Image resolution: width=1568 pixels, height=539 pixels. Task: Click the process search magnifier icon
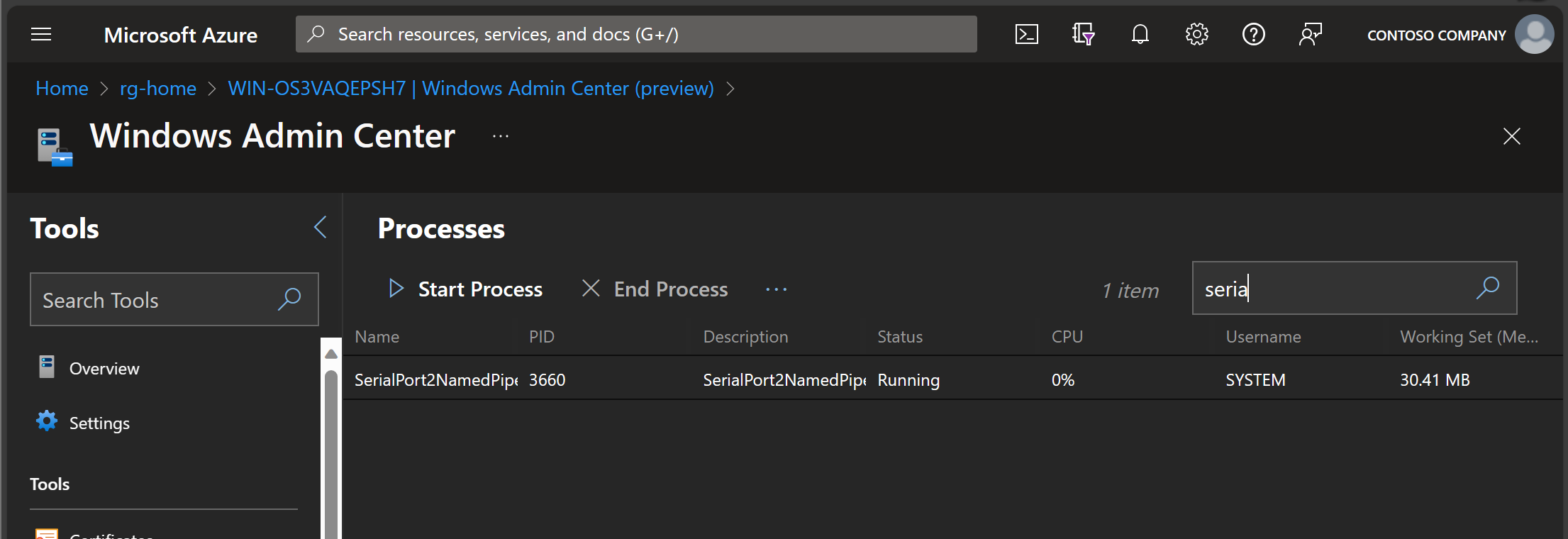[1488, 288]
